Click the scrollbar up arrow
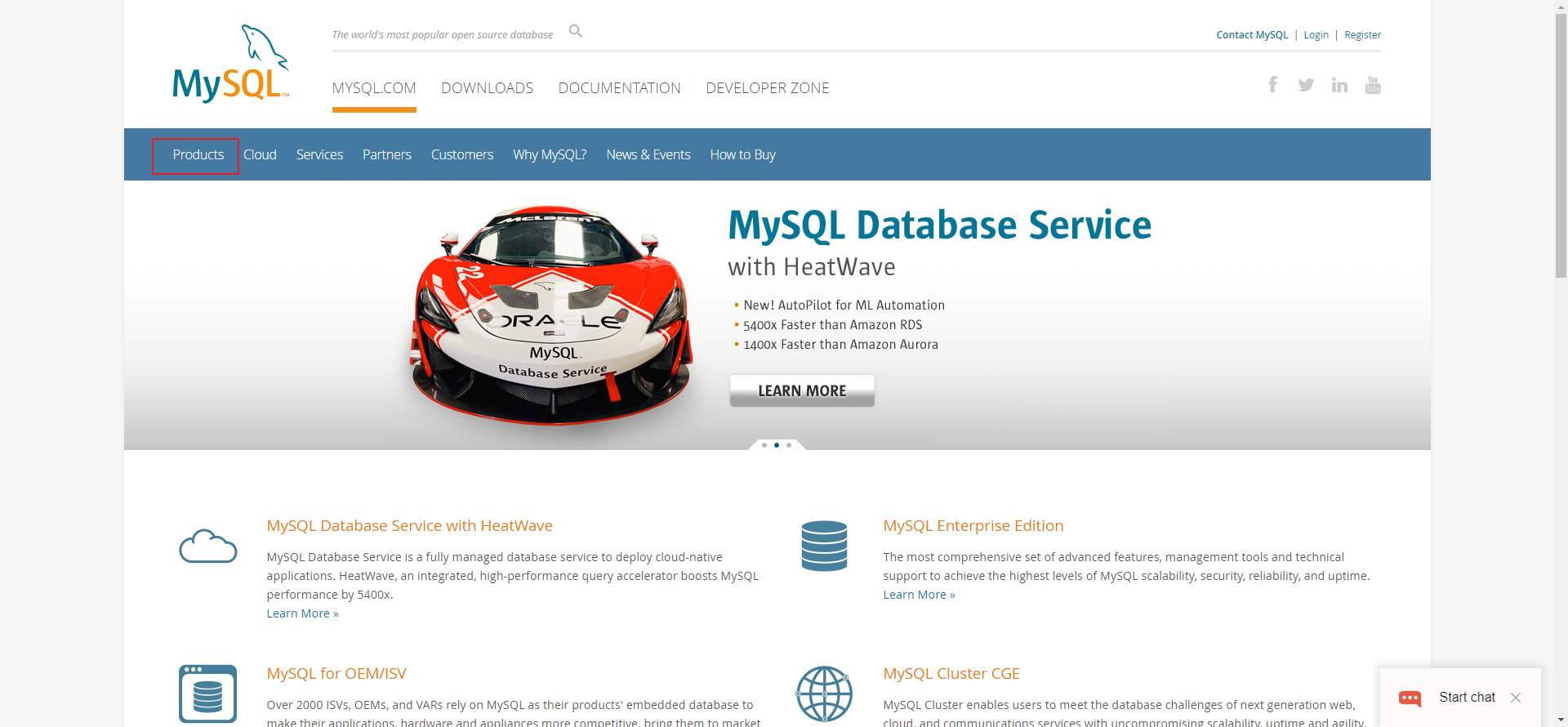Viewport: 1568px width, 727px height. tap(1561, 6)
